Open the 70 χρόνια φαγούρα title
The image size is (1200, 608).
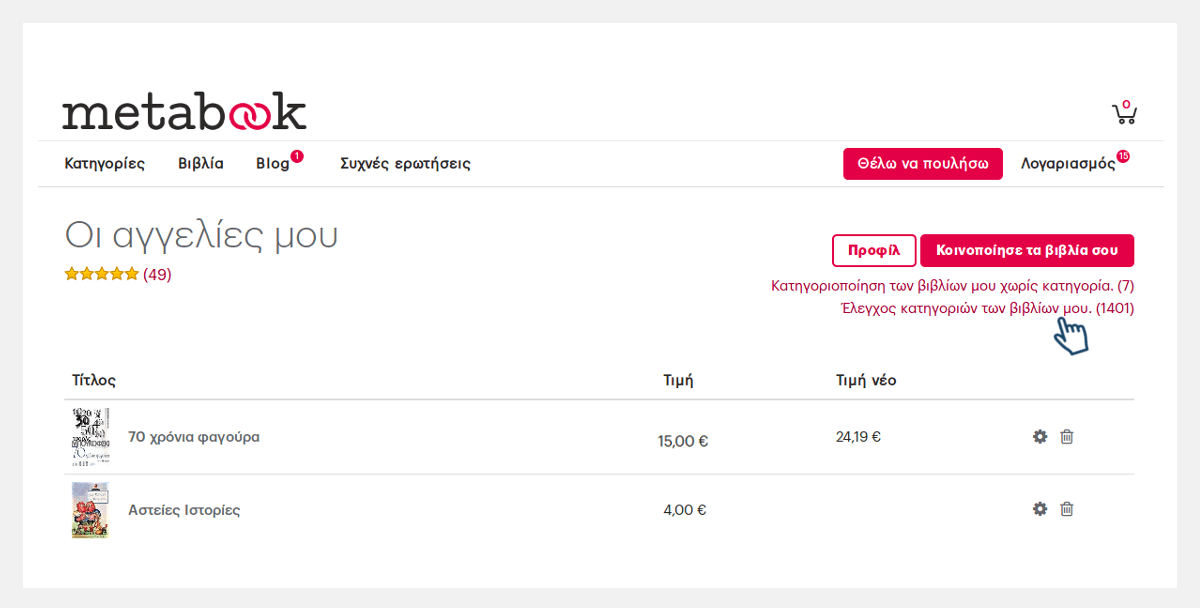click(193, 437)
